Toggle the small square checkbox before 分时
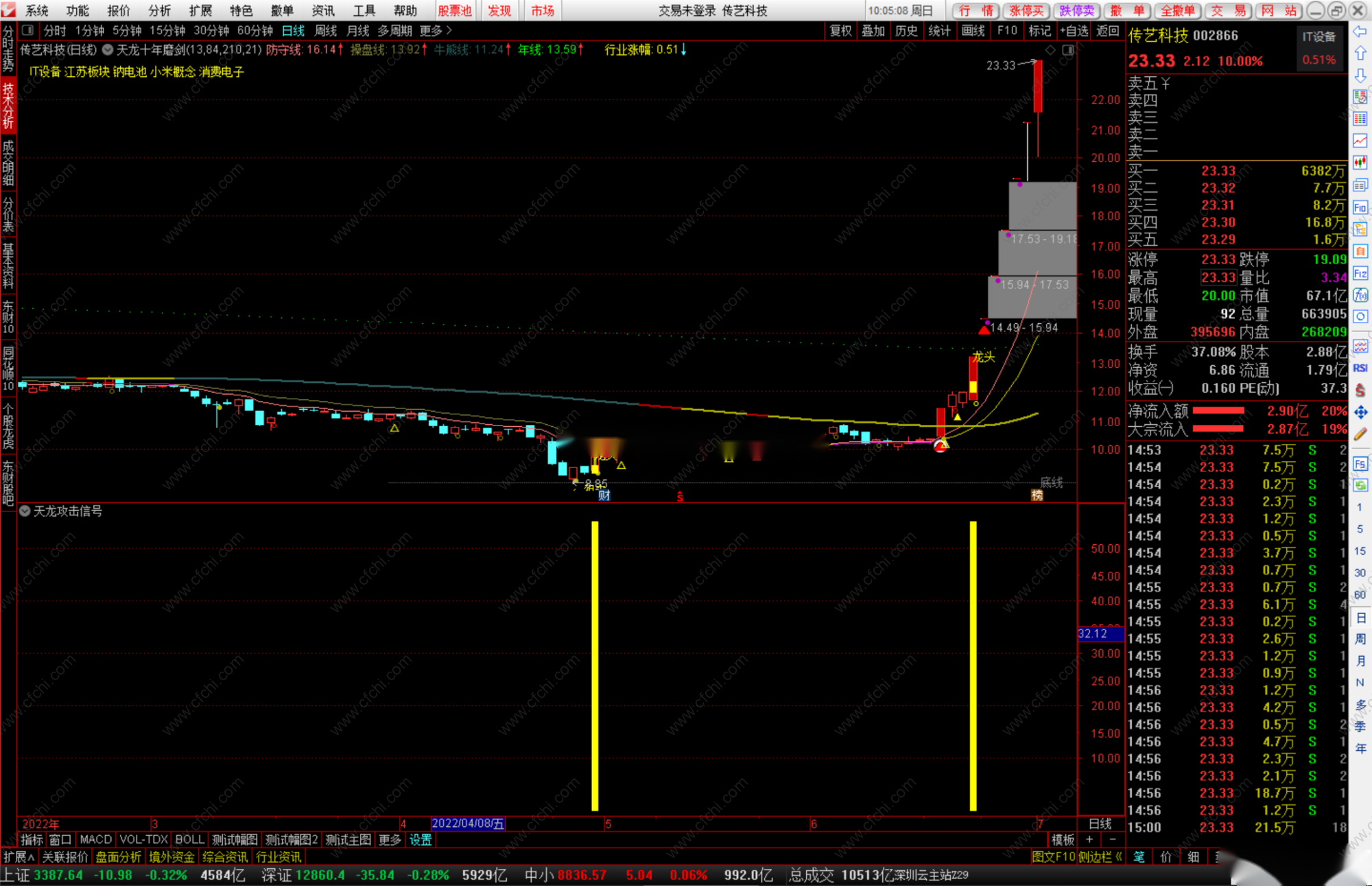1372x886 pixels. (x=27, y=30)
